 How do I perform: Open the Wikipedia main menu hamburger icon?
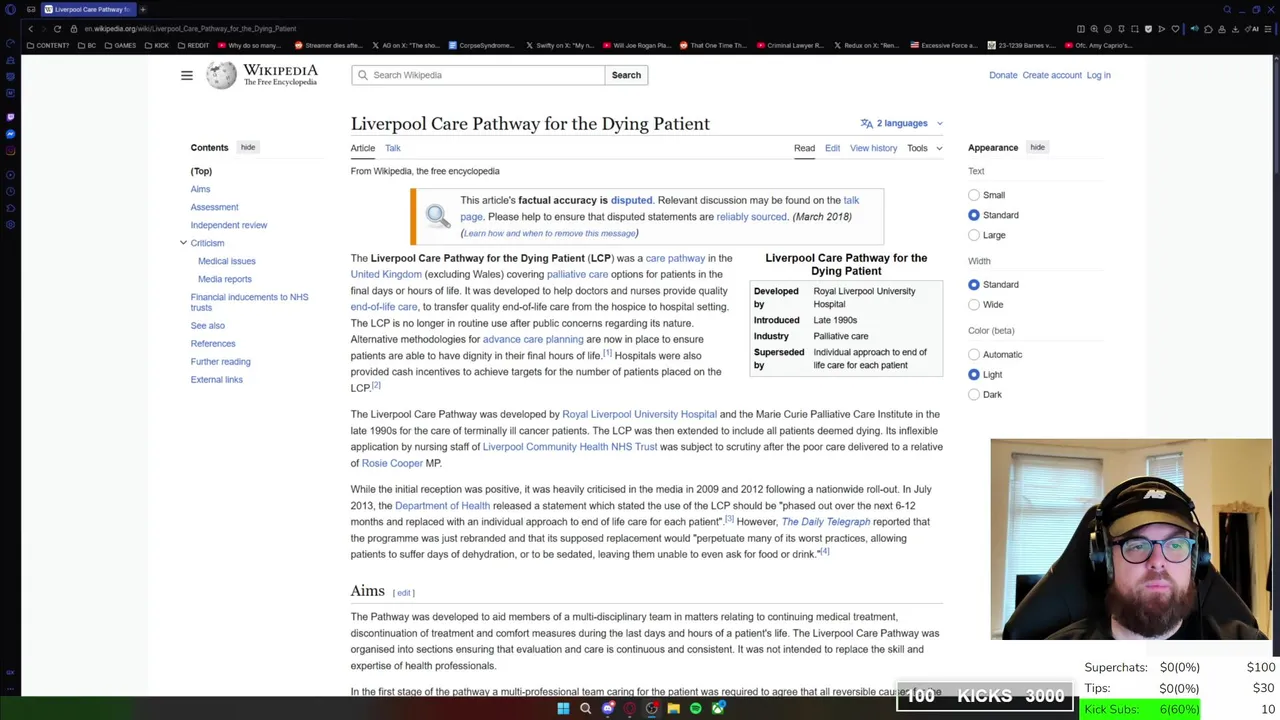coord(186,75)
